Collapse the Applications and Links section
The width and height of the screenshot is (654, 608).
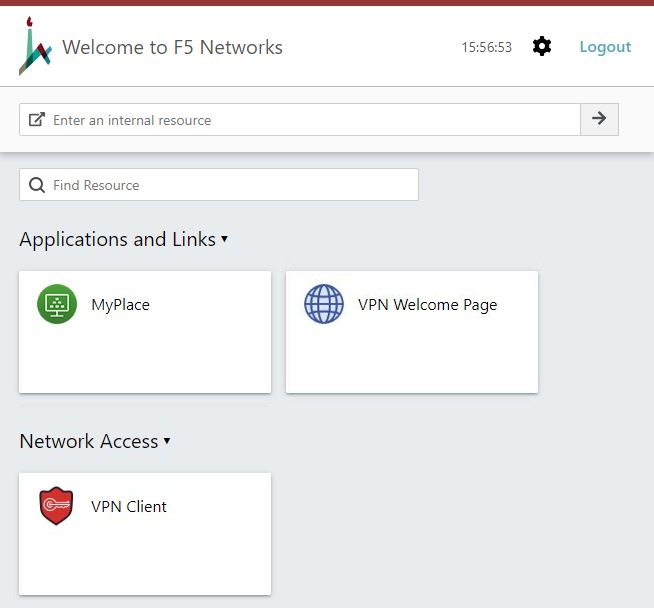click(x=224, y=239)
